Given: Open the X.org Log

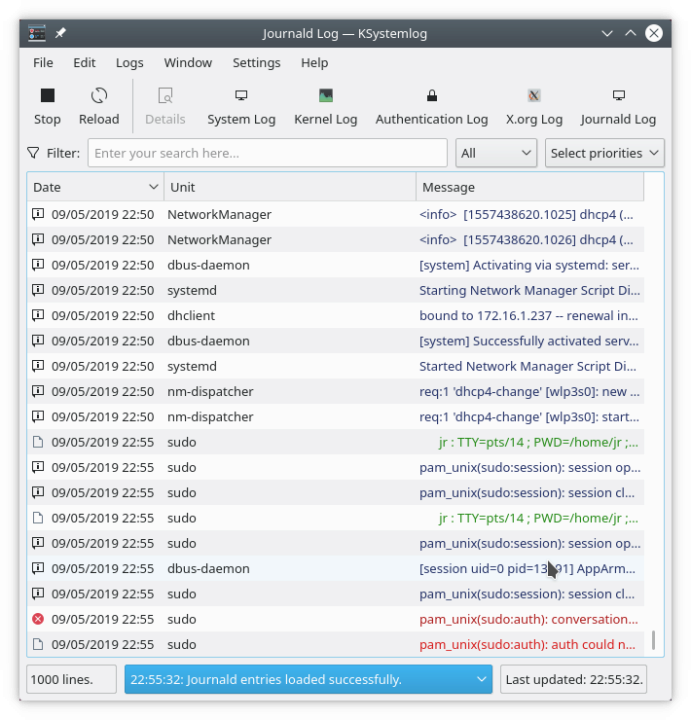Looking at the screenshot, I should click(534, 106).
